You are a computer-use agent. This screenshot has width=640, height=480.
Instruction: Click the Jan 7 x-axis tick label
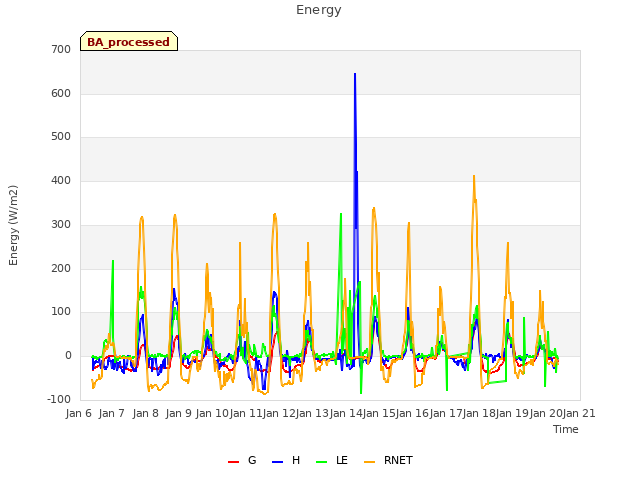pos(112,413)
